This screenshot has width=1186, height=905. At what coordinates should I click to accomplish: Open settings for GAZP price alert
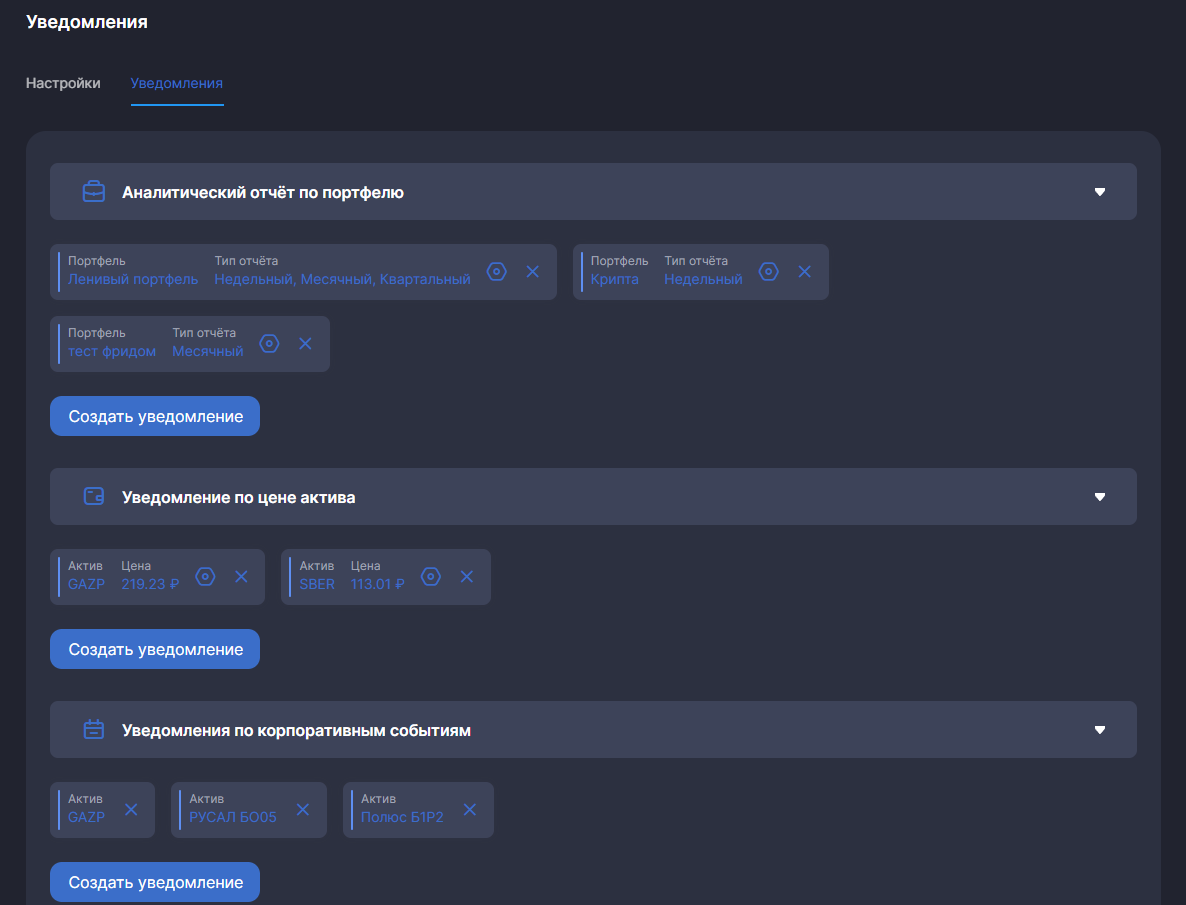(205, 577)
